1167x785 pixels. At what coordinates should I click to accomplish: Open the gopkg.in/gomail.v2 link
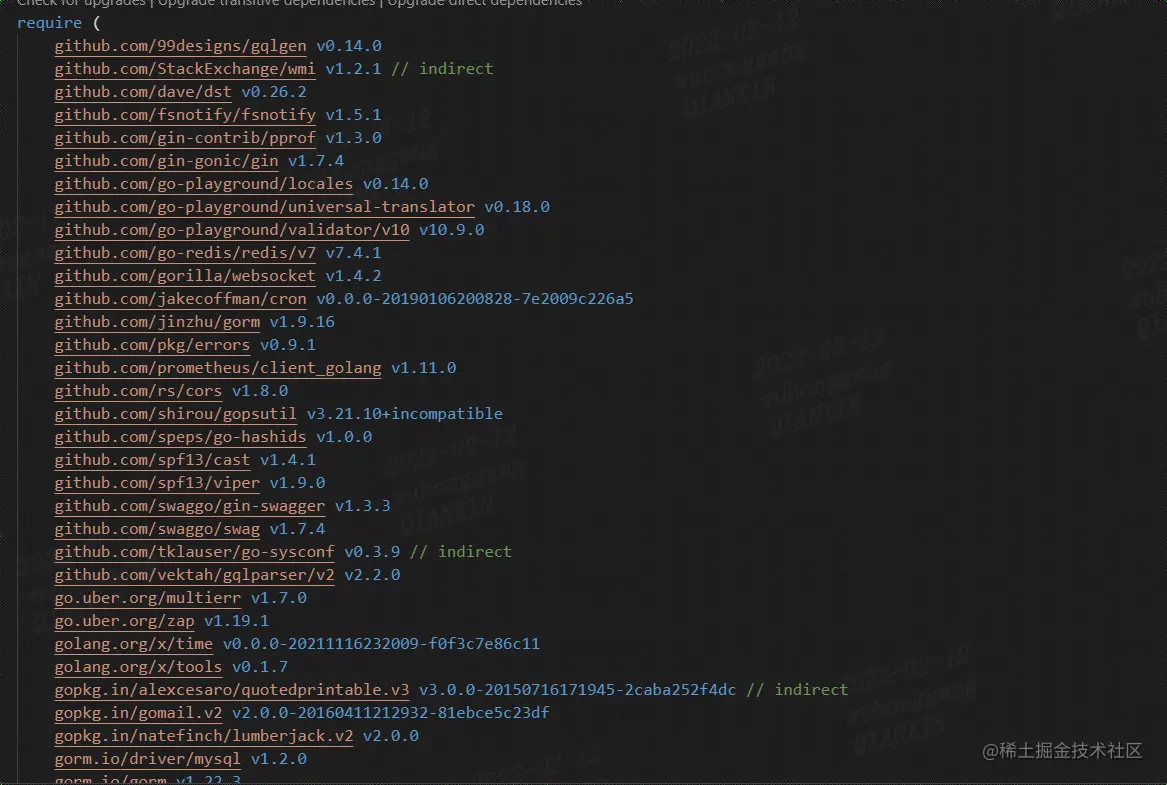coord(138,714)
